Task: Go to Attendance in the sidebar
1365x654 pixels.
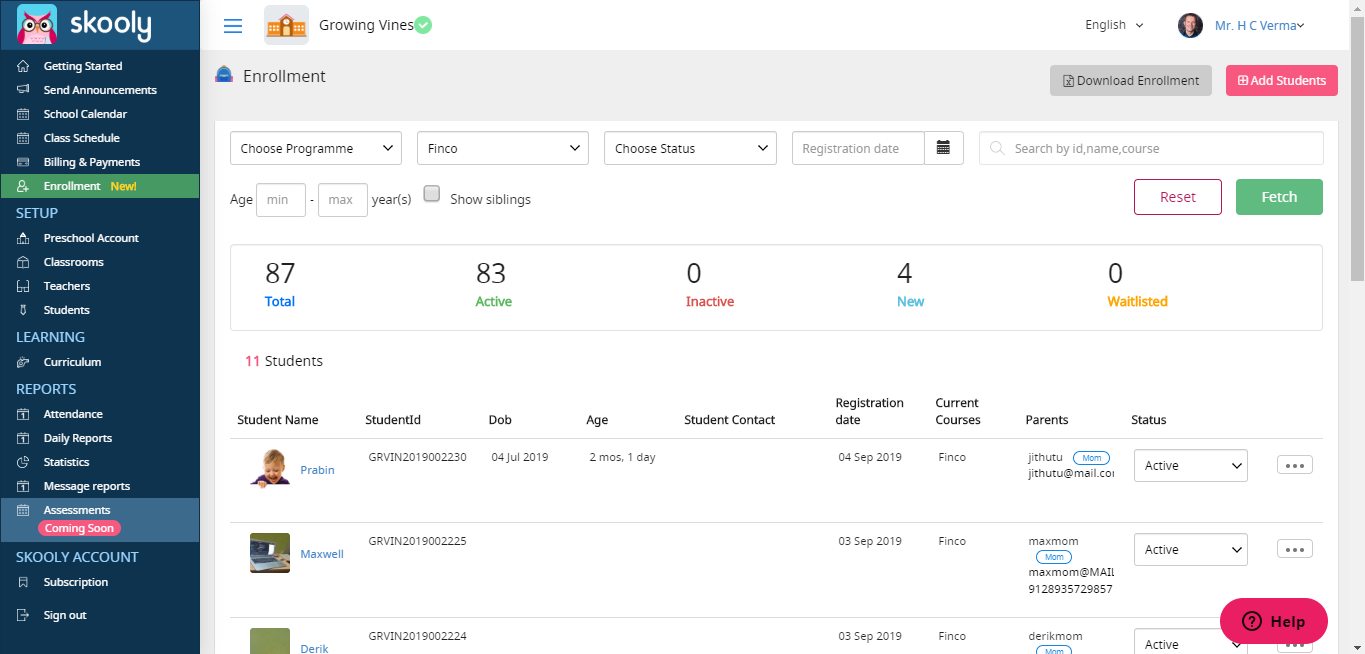Action: pos(73,414)
